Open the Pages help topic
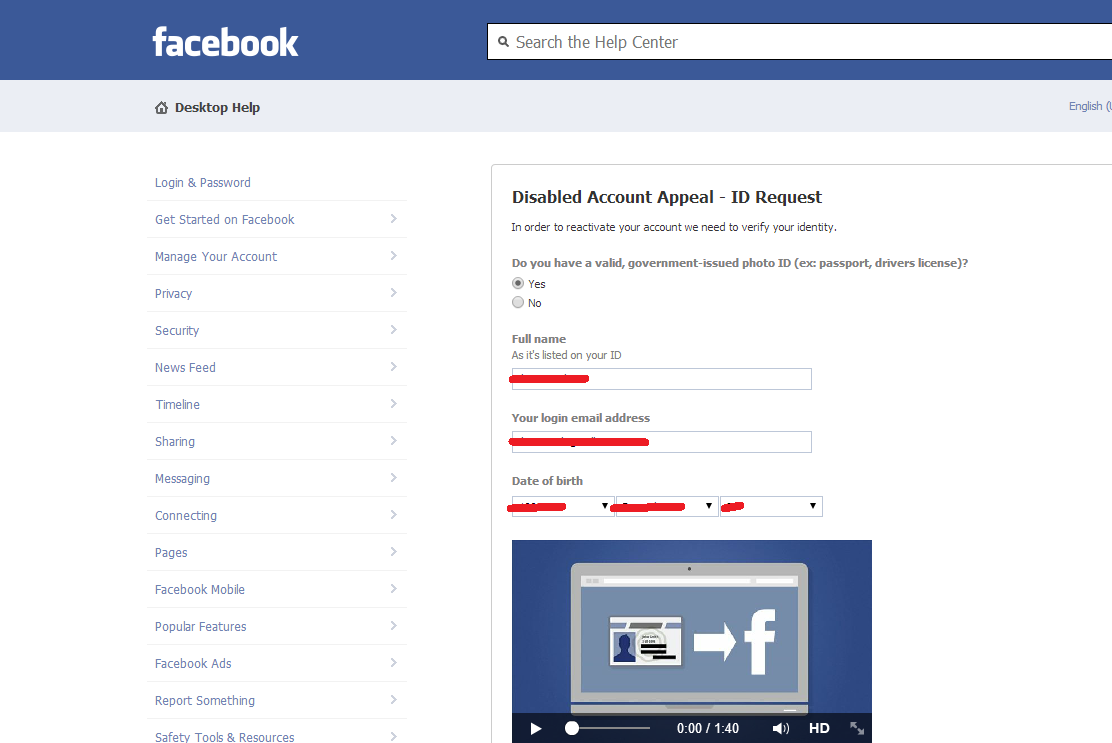1112x743 pixels. tap(171, 552)
